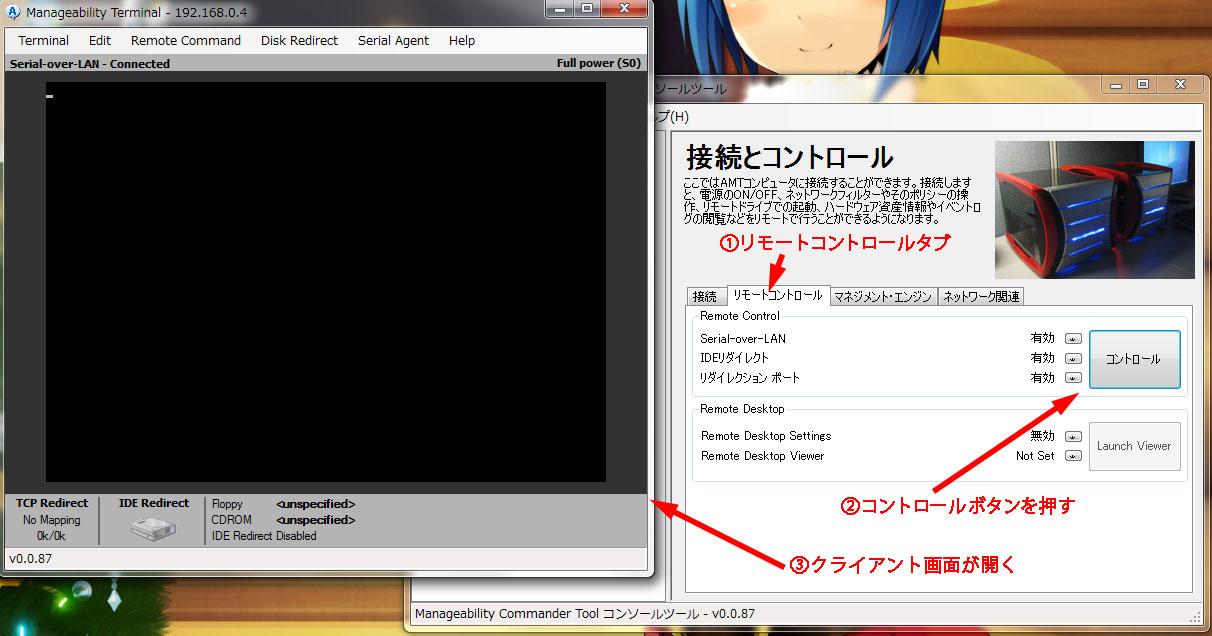Click the Full power (S0) status text
The image size is (1212, 636).
point(599,63)
